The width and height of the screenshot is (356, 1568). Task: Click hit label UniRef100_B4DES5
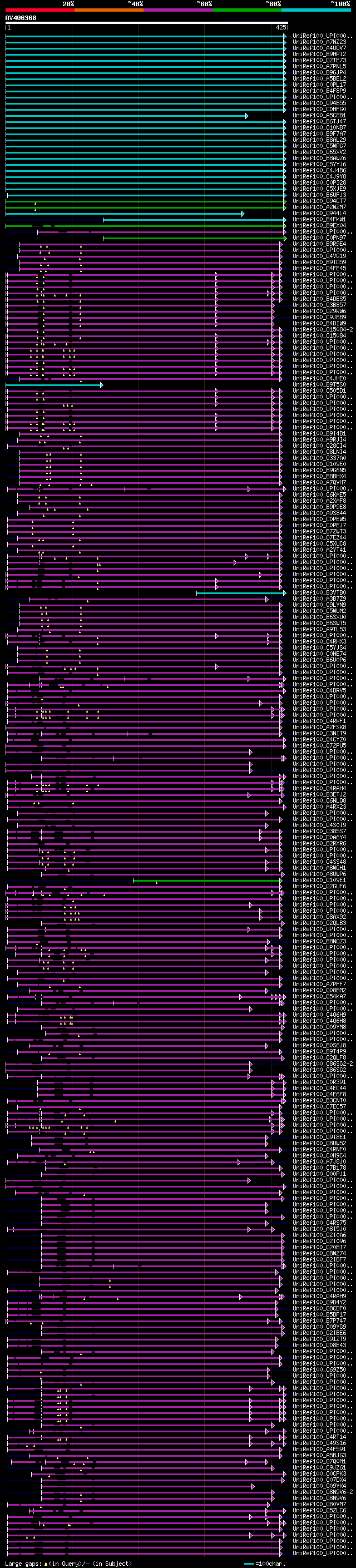(x=319, y=299)
